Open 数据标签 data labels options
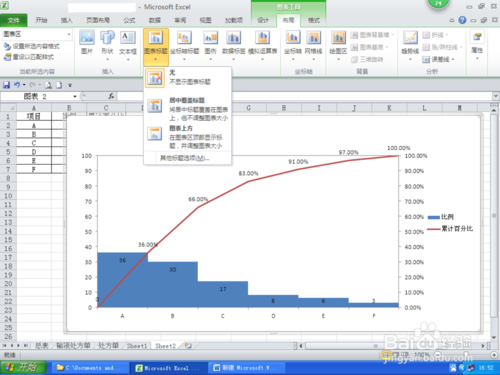The image size is (500, 375). tap(234, 45)
